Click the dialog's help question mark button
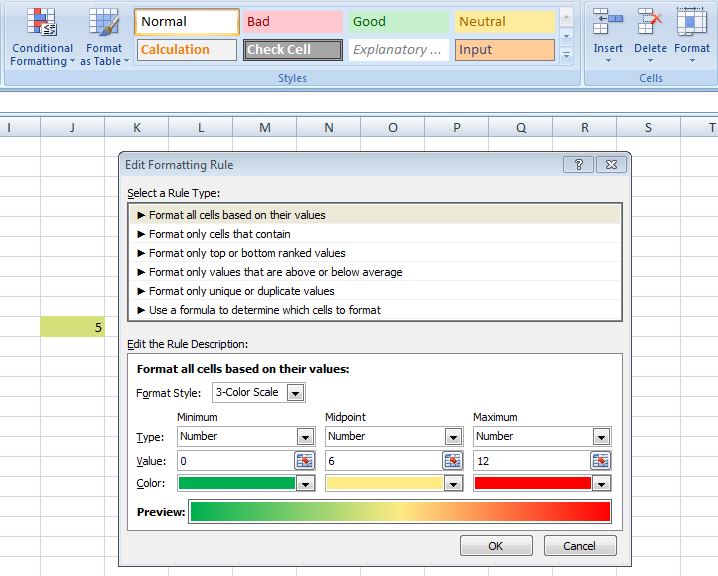718x576 pixels. tap(578, 165)
